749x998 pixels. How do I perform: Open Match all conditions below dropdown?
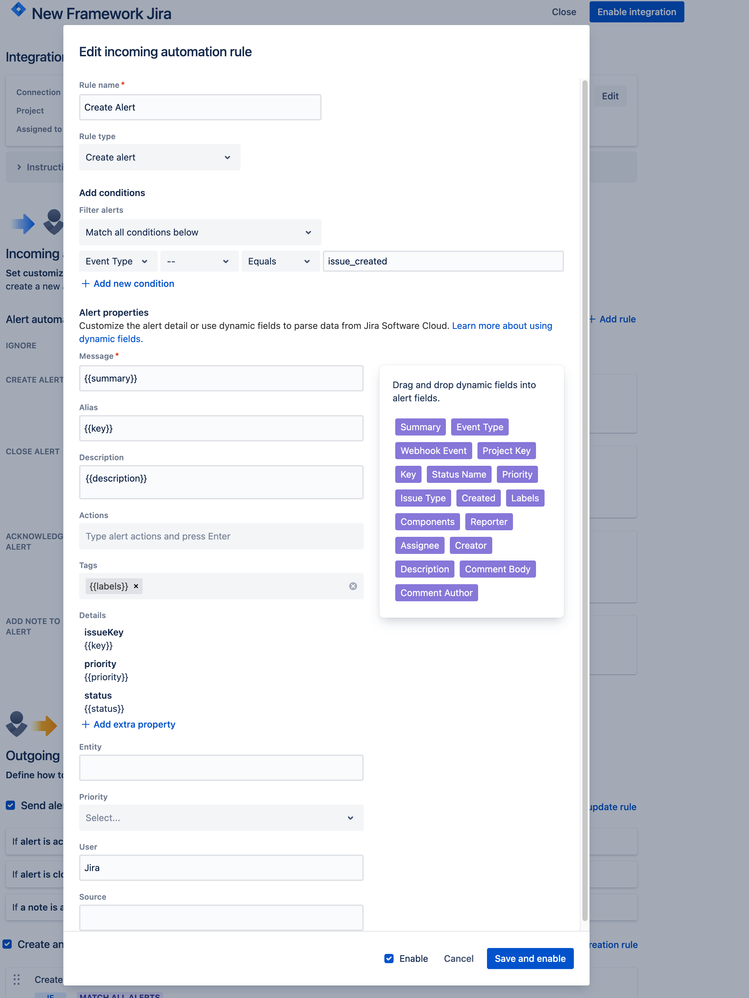click(x=200, y=232)
